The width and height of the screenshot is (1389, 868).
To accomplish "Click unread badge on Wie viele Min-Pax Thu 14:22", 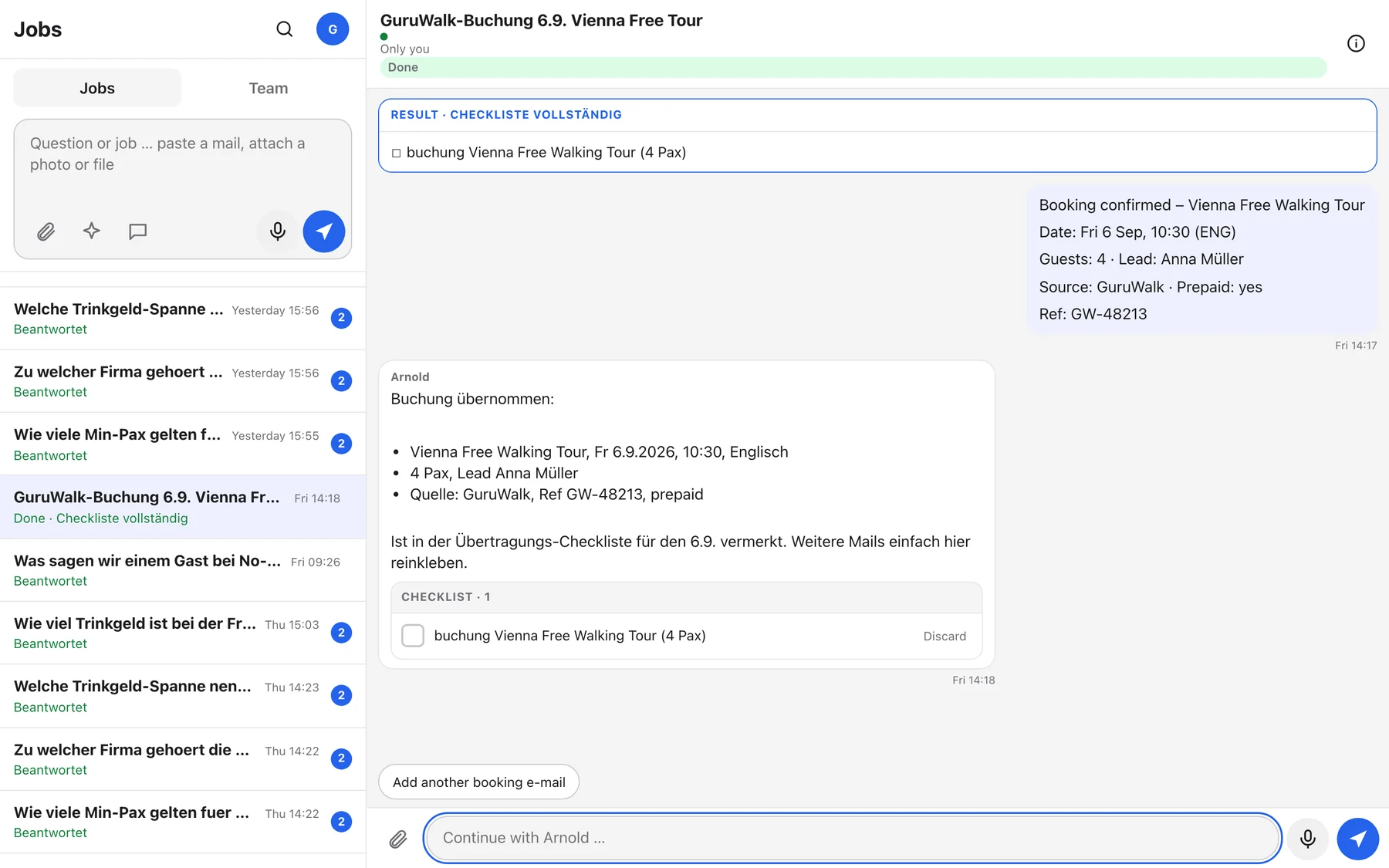I will coord(342,822).
